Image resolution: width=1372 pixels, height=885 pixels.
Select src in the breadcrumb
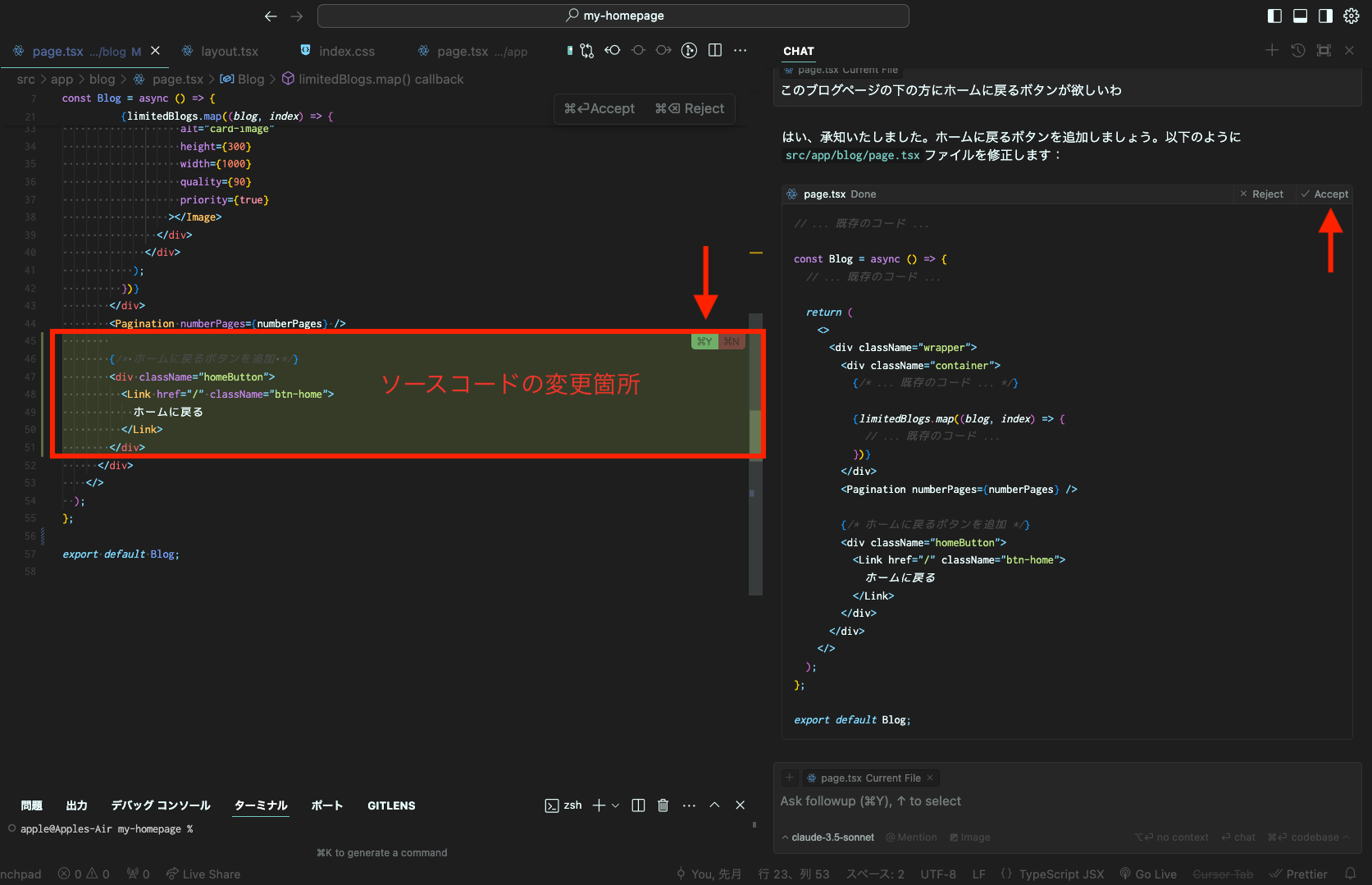coord(25,80)
